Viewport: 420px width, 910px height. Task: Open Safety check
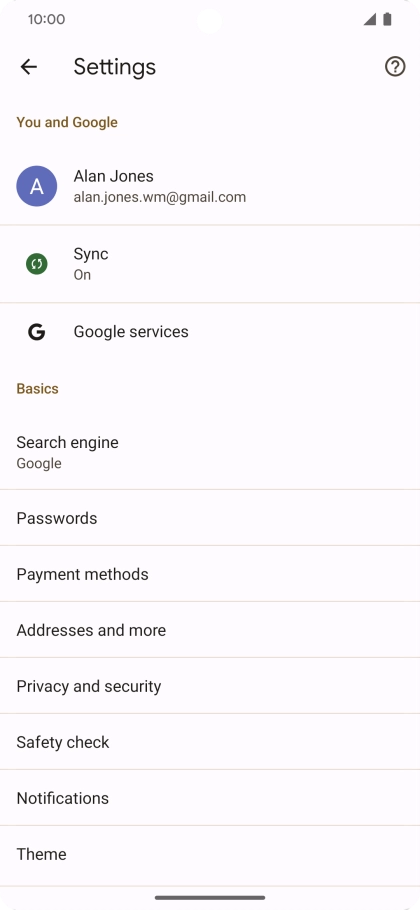click(x=210, y=742)
